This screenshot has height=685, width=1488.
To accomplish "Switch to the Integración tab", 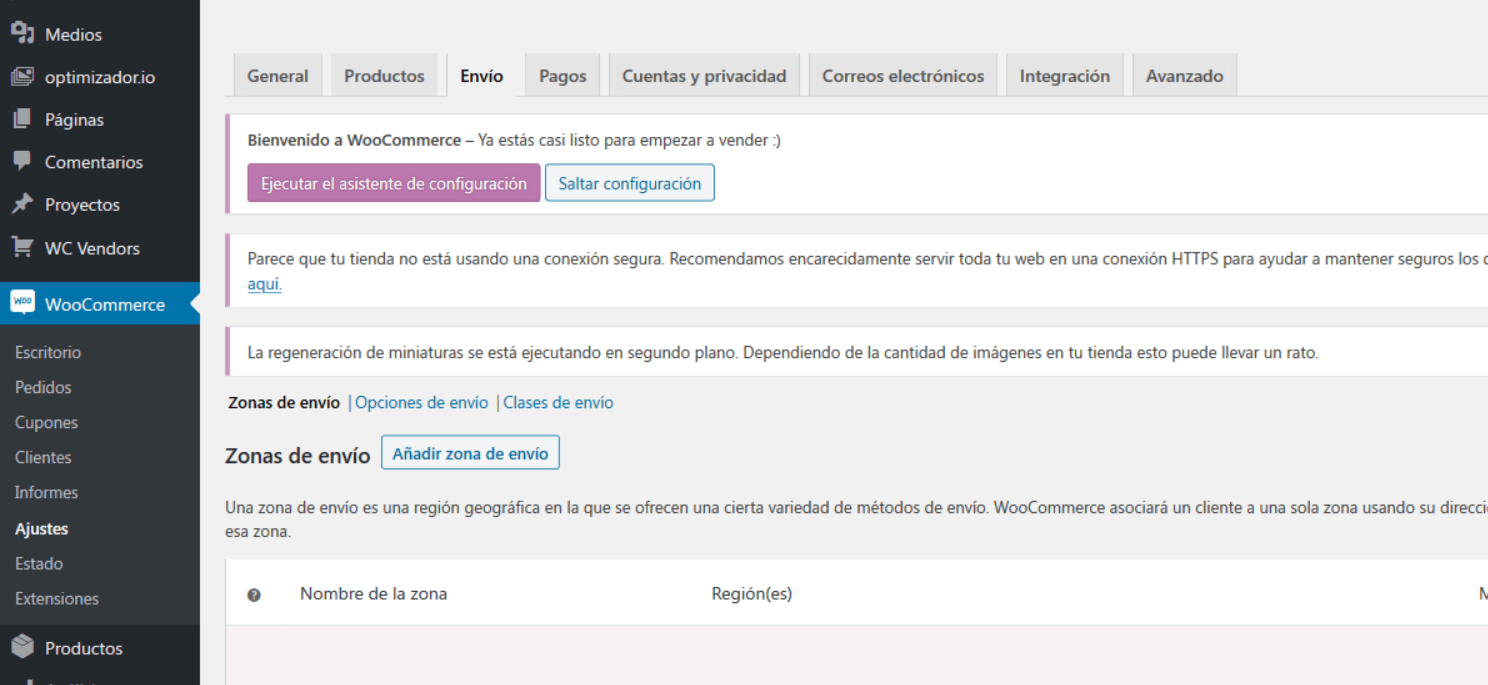I will (x=1065, y=76).
